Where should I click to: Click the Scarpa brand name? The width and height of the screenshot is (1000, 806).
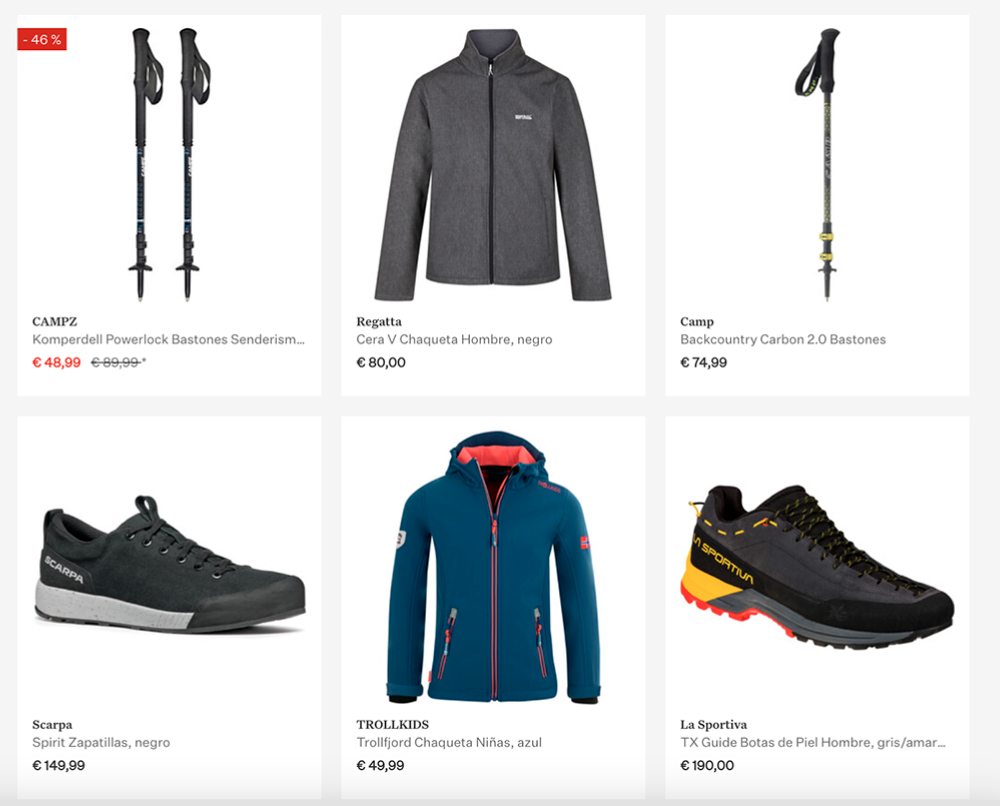[52, 724]
